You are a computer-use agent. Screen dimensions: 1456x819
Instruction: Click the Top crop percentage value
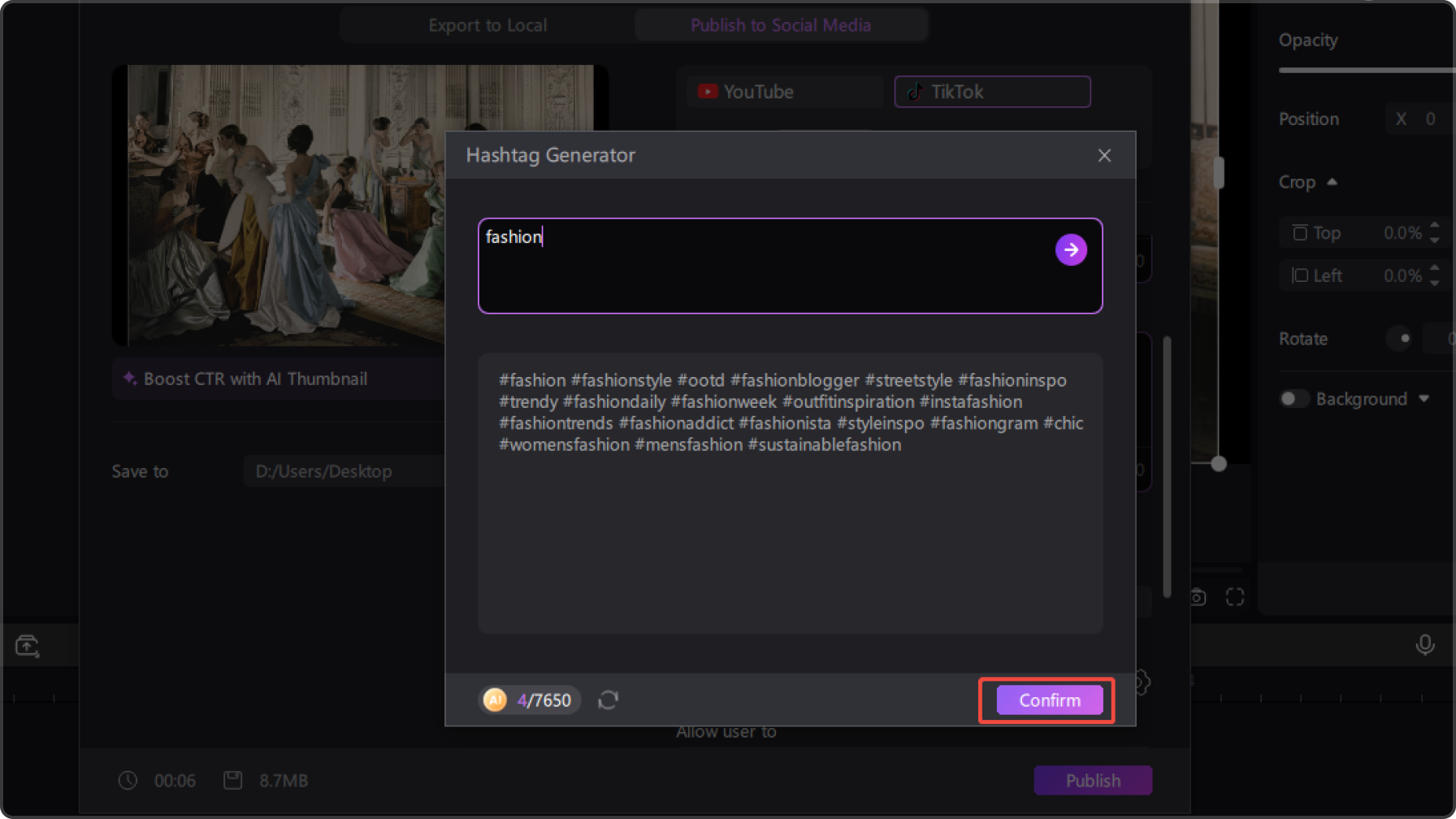[1402, 233]
